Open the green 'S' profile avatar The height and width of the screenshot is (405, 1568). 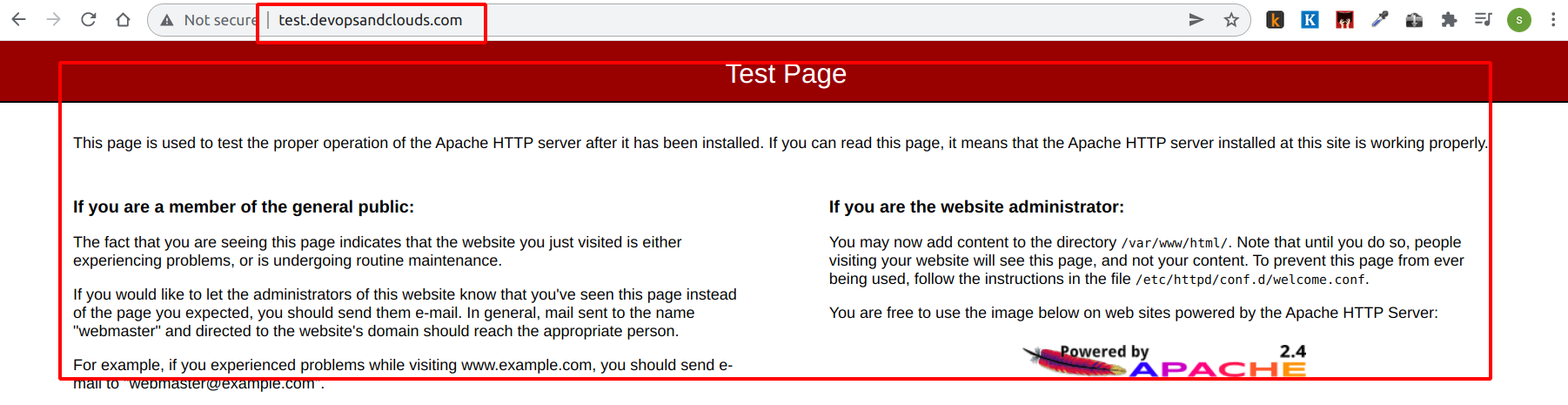(1519, 19)
